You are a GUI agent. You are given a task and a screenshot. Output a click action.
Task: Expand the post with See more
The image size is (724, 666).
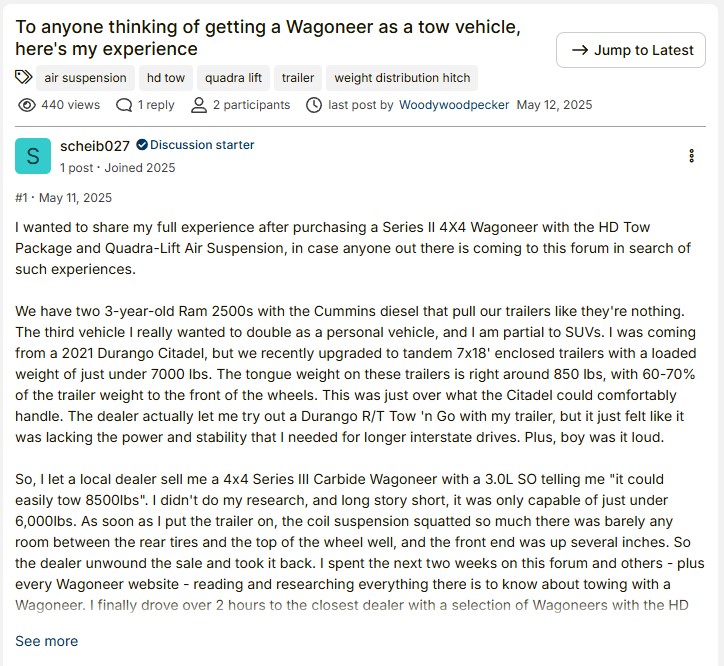click(x=46, y=641)
